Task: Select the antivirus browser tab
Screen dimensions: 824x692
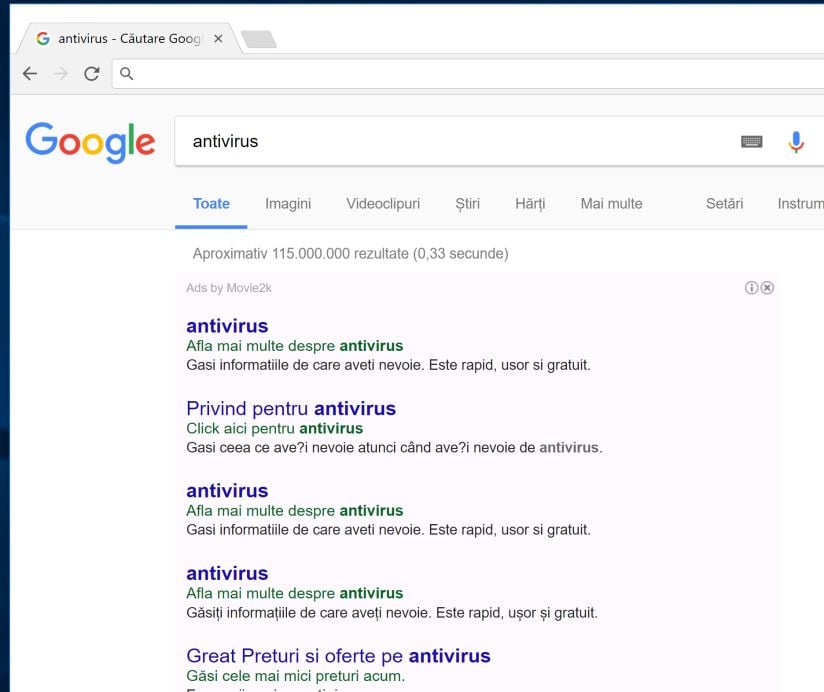Action: (x=130, y=38)
